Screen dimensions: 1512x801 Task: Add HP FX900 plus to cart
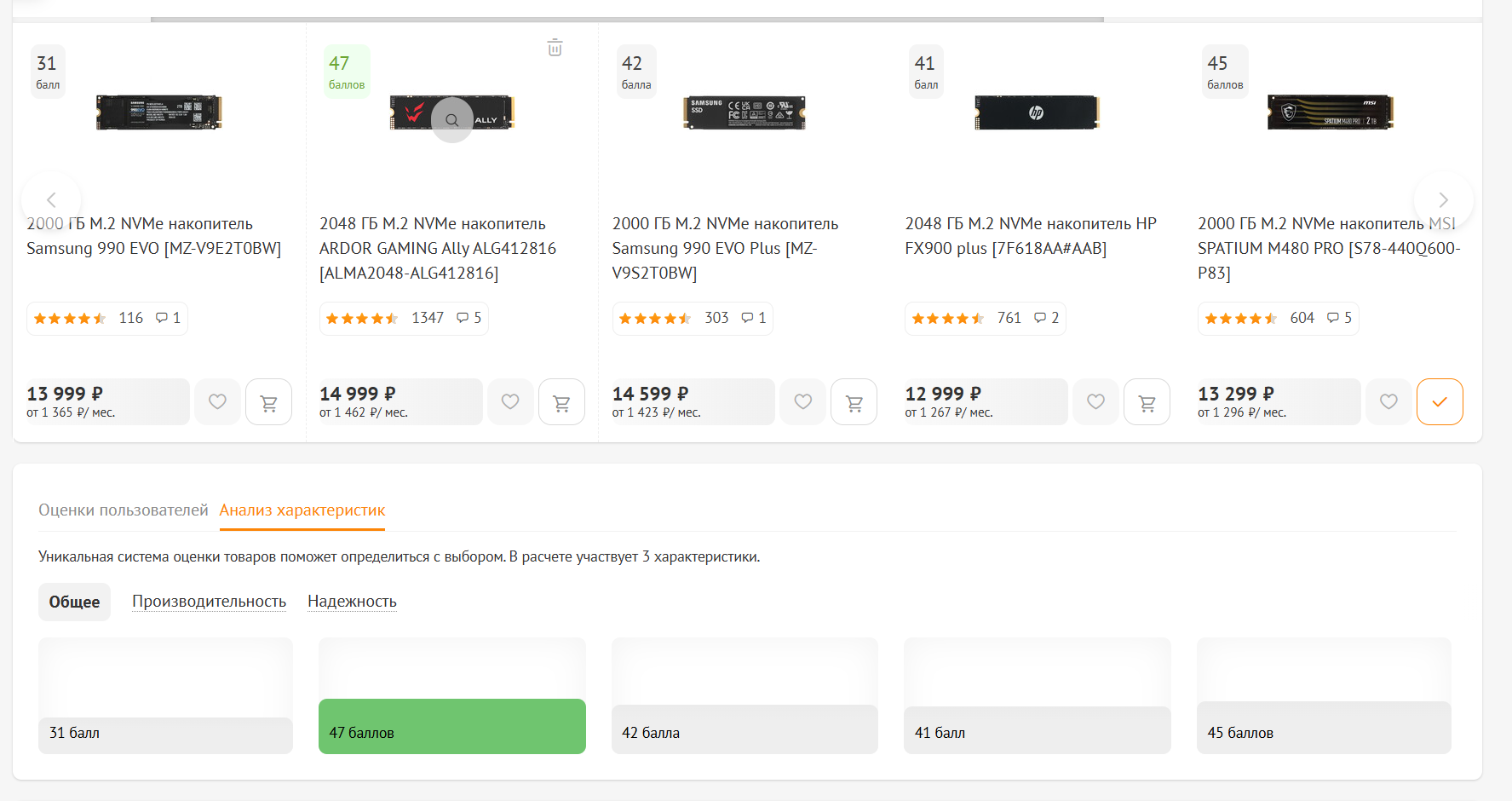tap(1147, 402)
